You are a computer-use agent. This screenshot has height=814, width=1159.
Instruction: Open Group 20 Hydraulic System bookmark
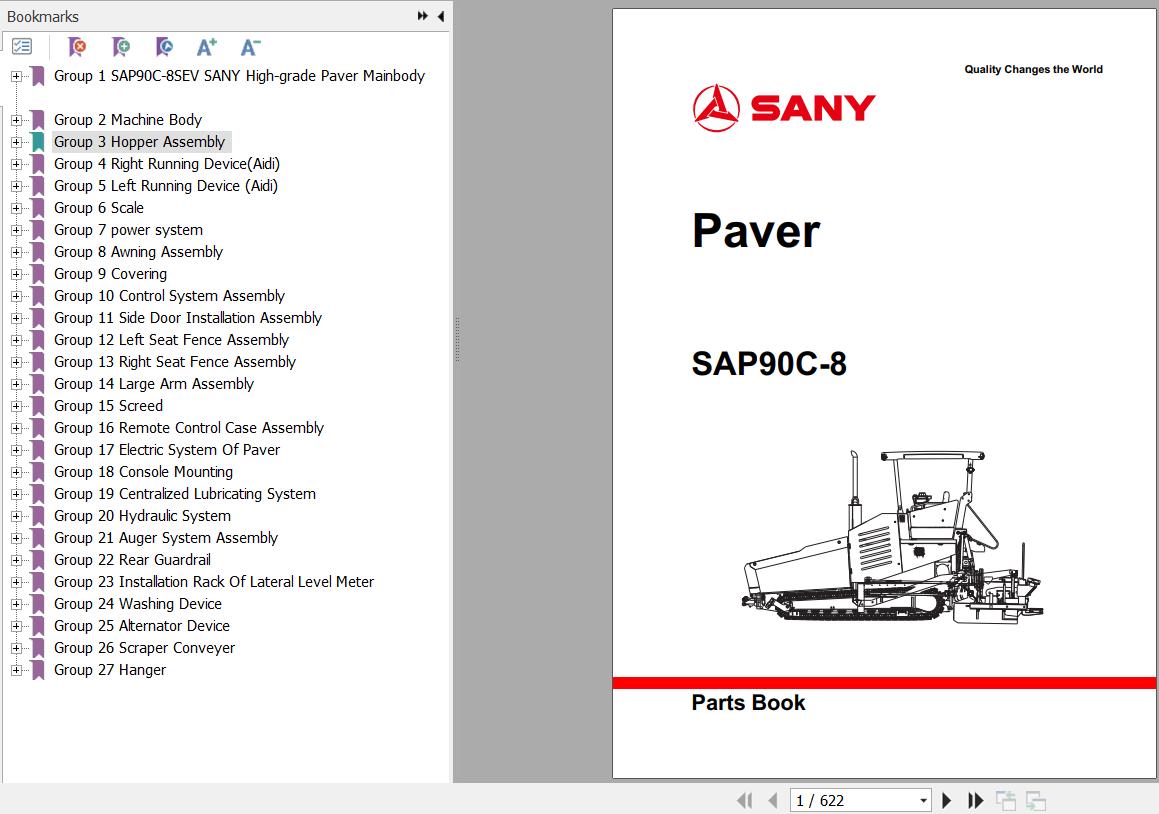pyautogui.click(x=143, y=516)
